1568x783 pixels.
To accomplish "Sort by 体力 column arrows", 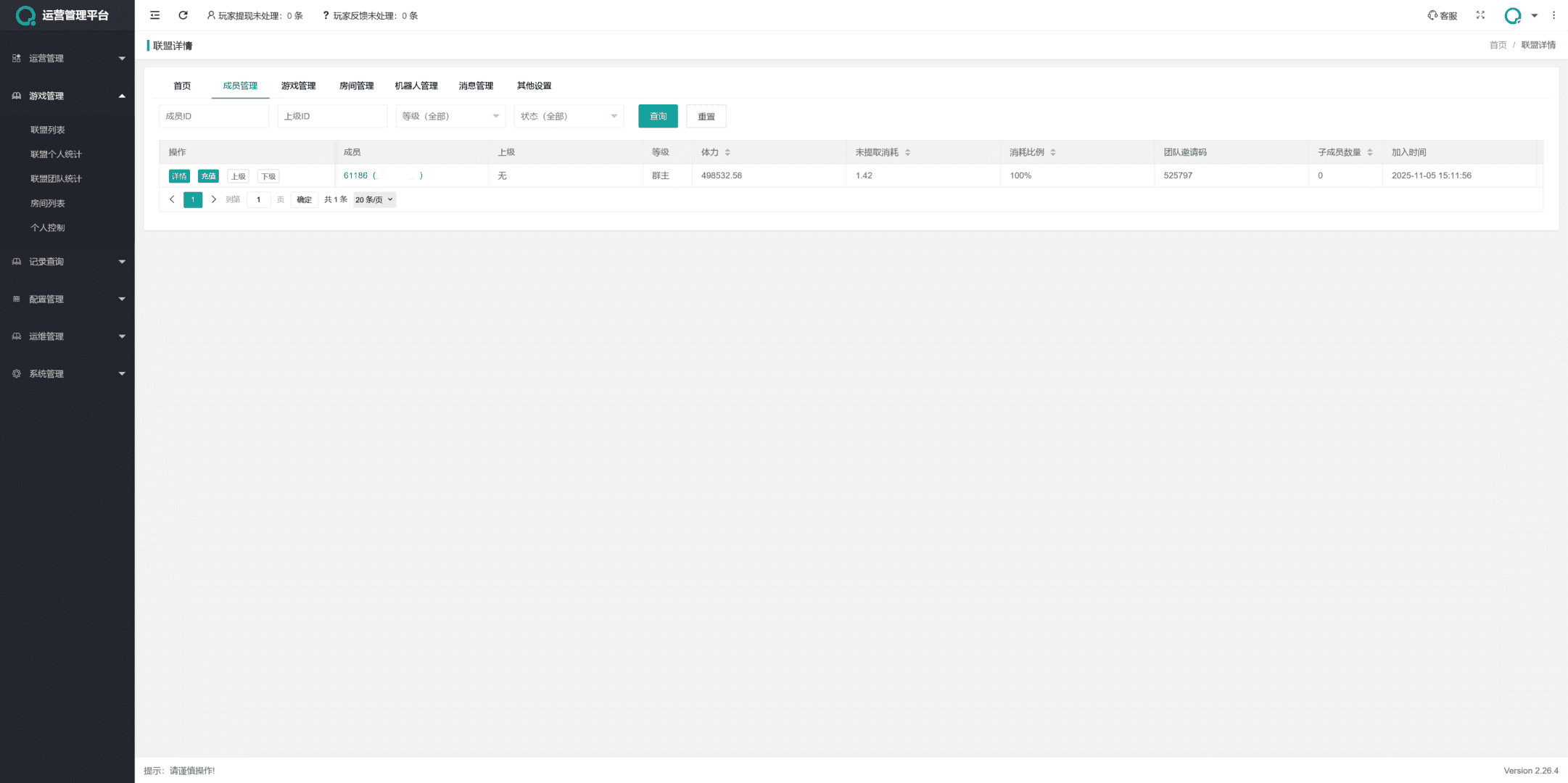I will tap(727, 152).
